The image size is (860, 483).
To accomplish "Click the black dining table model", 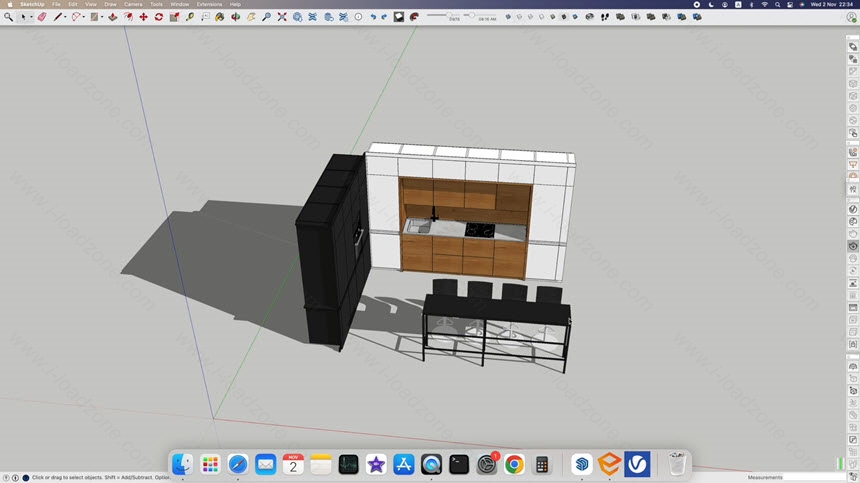I will click(x=496, y=332).
